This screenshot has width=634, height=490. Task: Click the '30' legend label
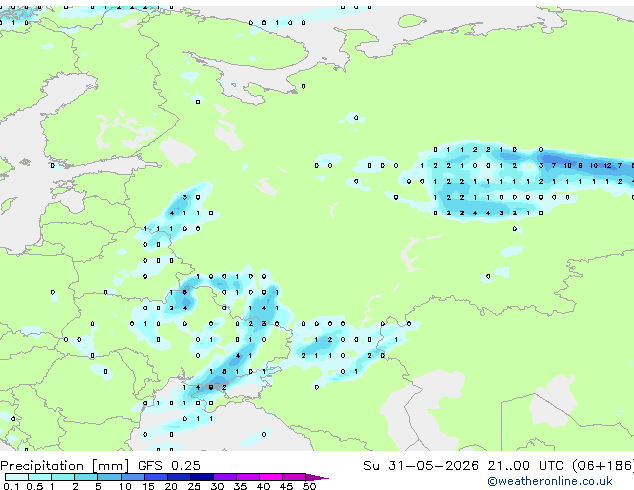coord(217,486)
